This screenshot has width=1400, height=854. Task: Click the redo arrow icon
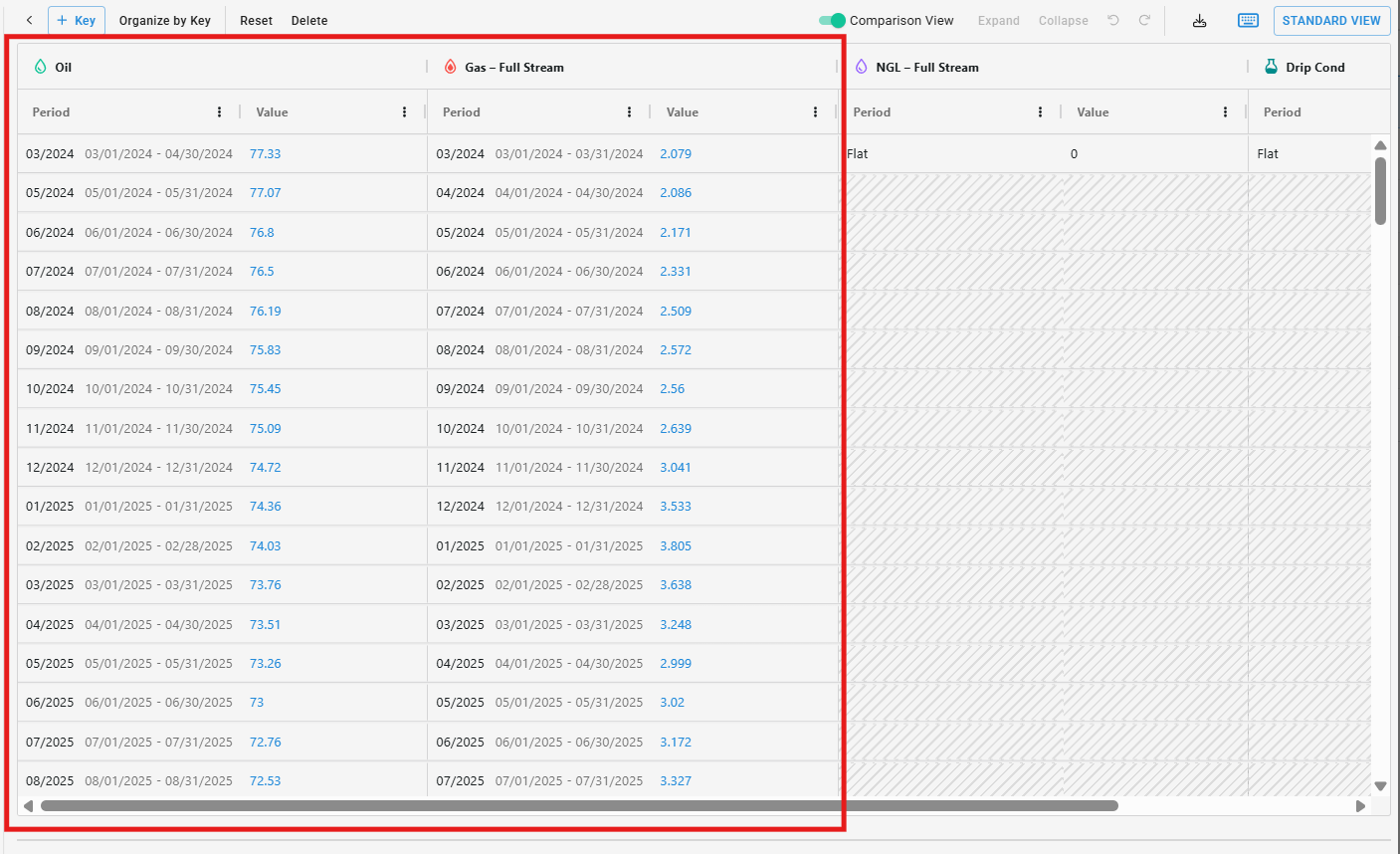click(x=1144, y=20)
